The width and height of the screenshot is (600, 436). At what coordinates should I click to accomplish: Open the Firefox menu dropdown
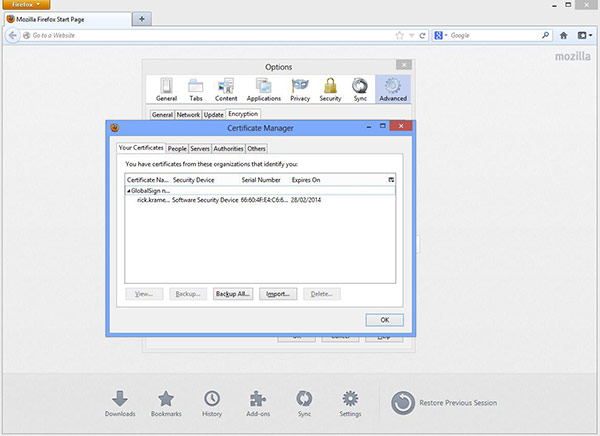(x=26, y=5)
